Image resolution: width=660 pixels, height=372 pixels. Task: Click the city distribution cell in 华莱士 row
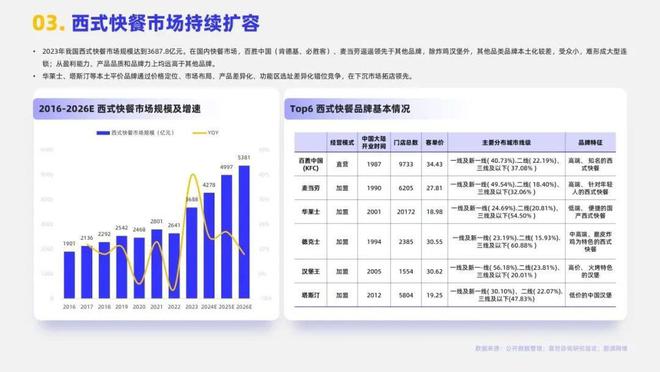pos(506,212)
